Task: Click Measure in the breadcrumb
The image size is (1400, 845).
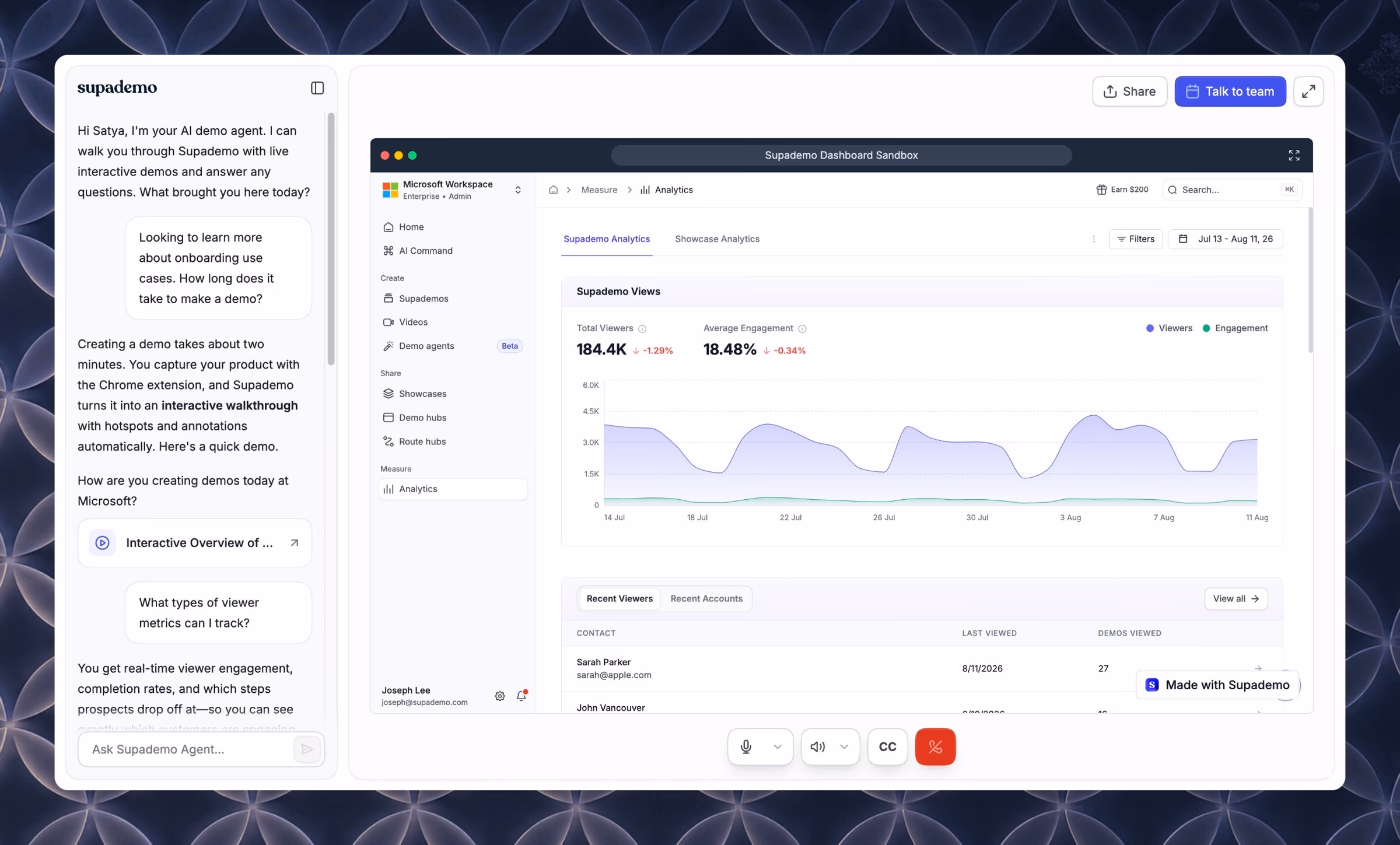Action: (599, 190)
